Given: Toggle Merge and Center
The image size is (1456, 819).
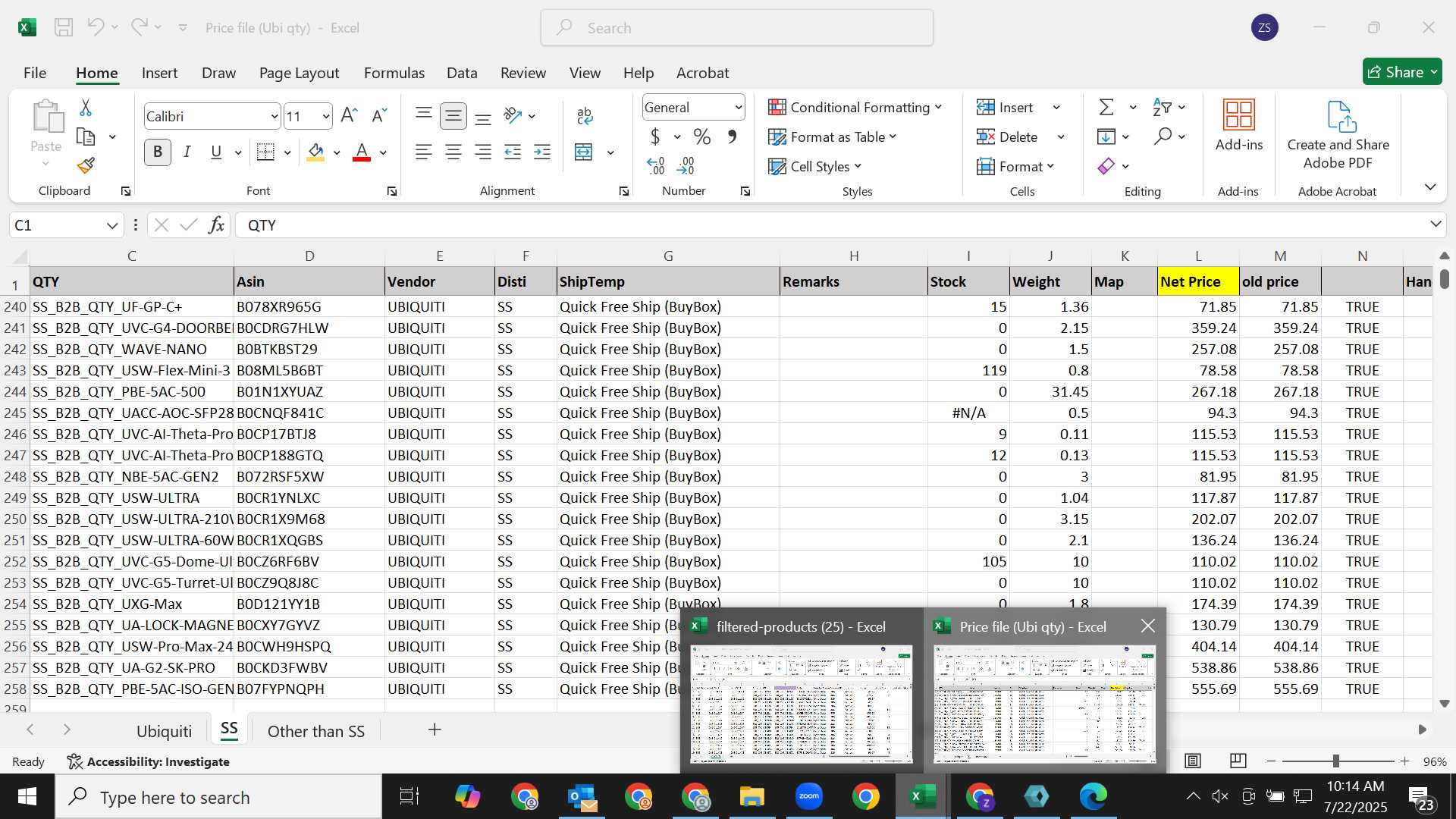Looking at the screenshot, I should 584,152.
